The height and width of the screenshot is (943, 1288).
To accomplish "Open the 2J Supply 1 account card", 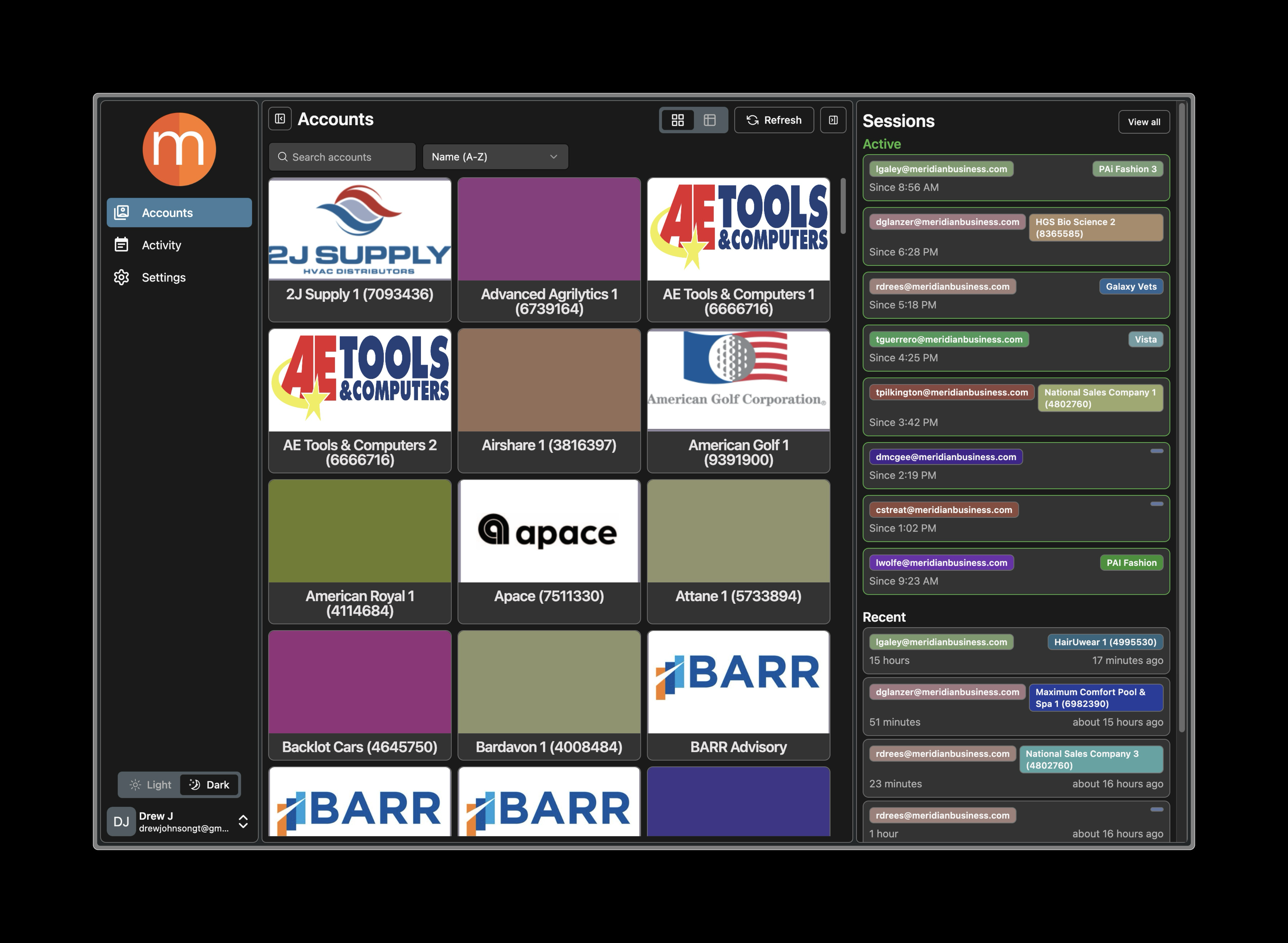I will [359, 249].
